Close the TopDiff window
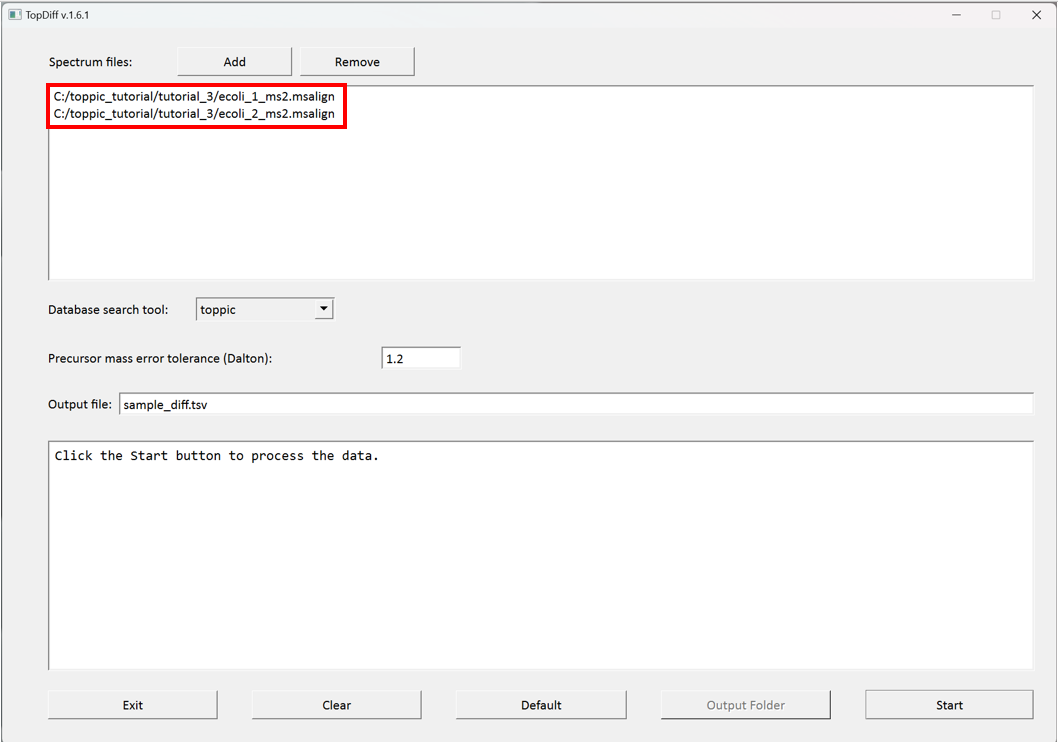The height and width of the screenshot is (742, 1058). pos(1036,15)
